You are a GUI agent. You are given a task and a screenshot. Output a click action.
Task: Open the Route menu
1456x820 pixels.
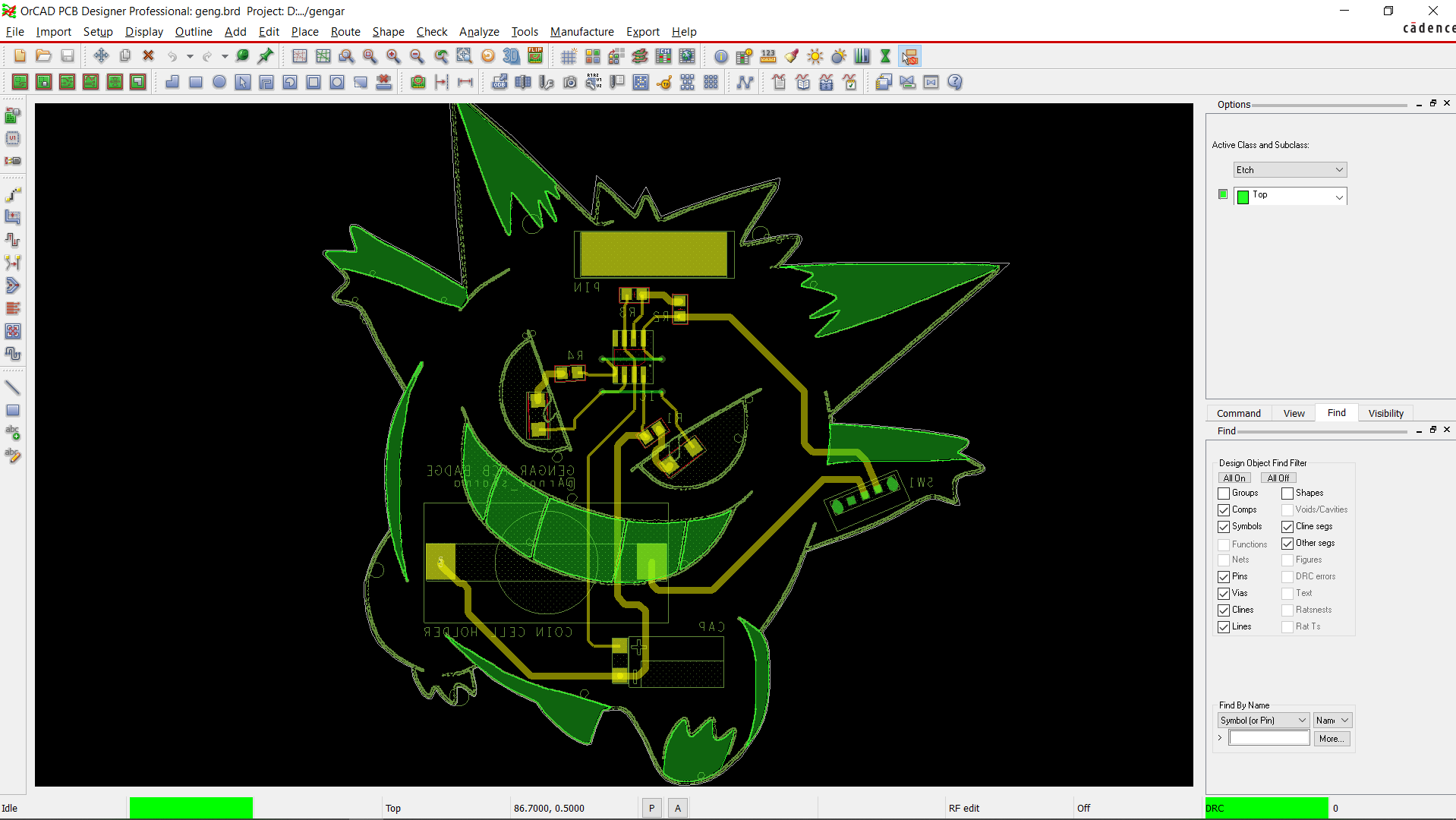(345, 32)
